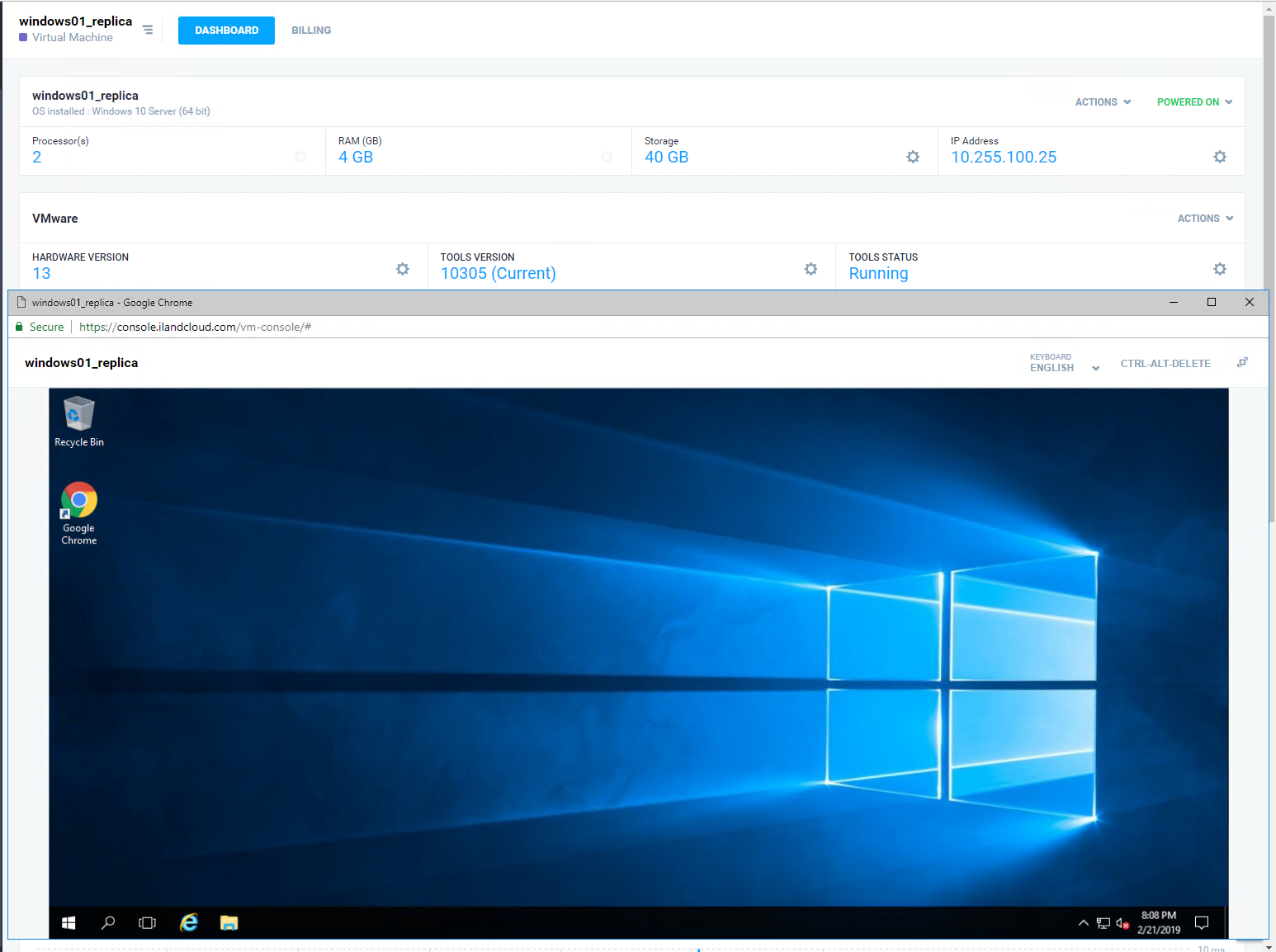The image size is (1276, 952).
Task: Launch Internet Explorer from the taskbar
Action: (x=189, y=922)
